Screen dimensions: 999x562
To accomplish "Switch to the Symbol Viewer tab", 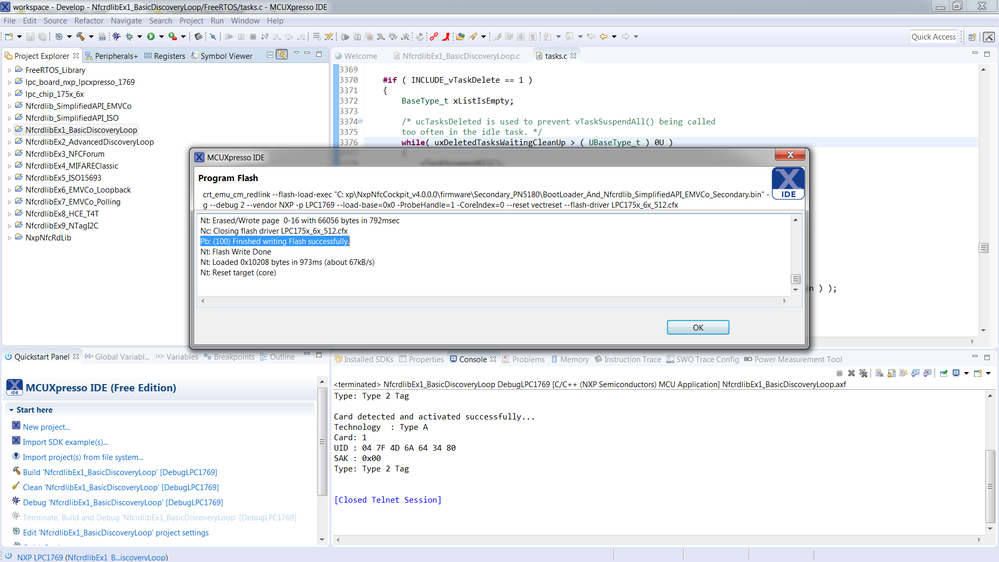I will (222, 56).
